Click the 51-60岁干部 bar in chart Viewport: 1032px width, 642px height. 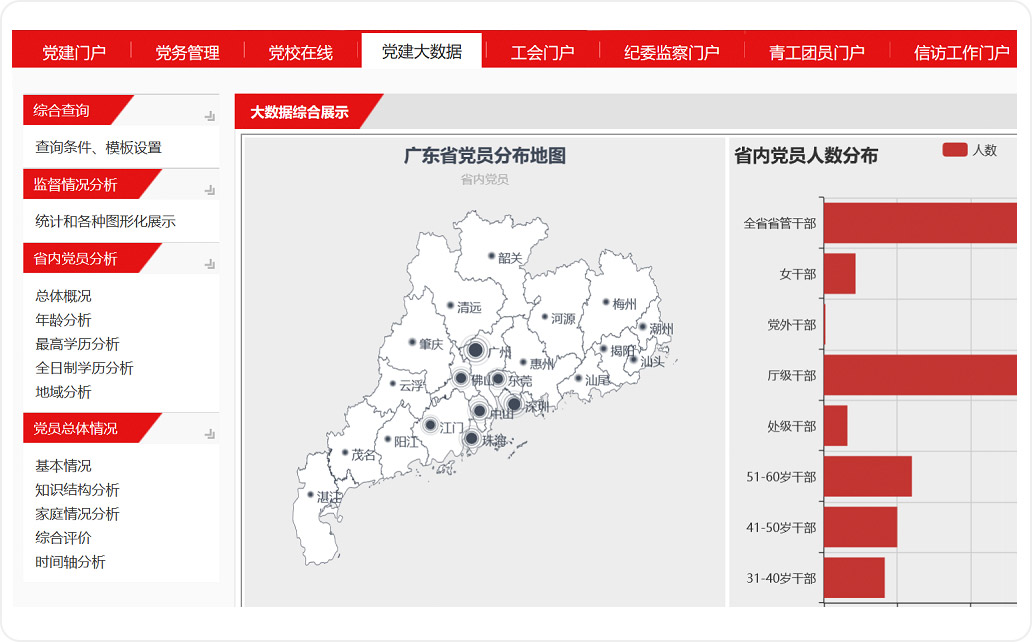[x=867, y=476]
